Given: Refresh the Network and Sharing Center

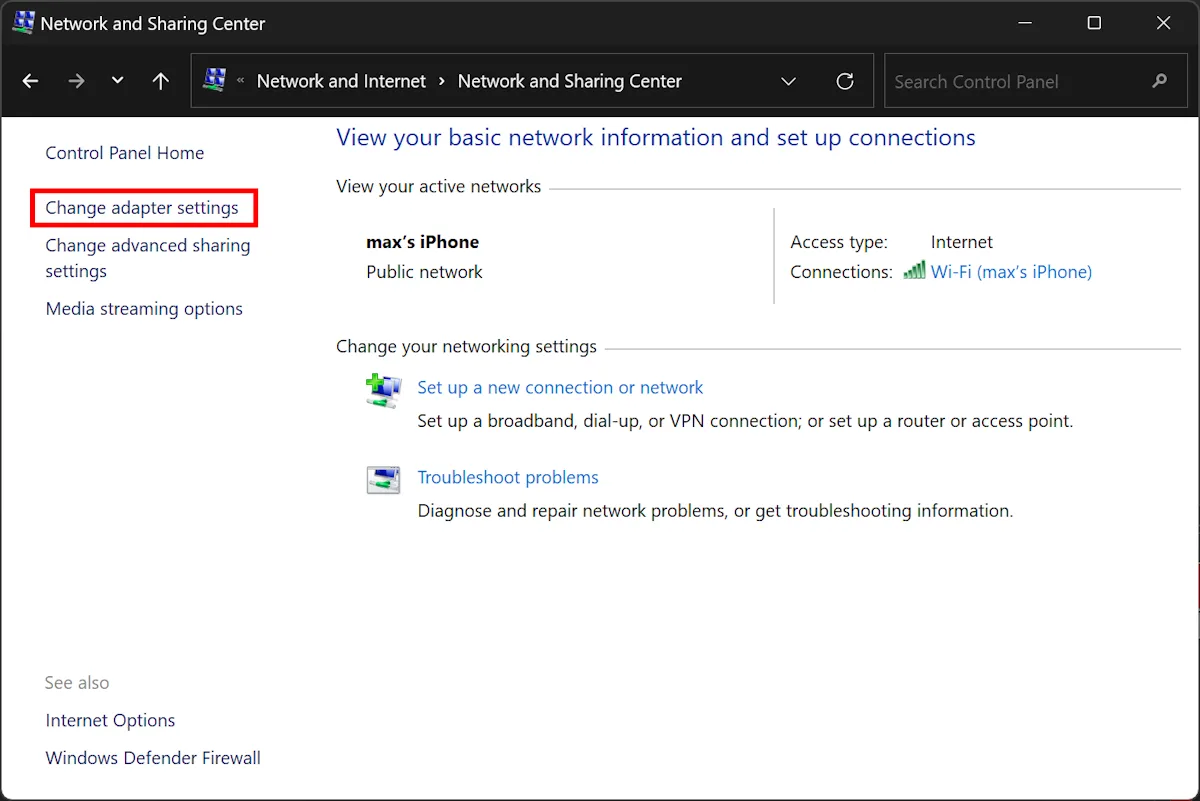Looking at the screenshot, I should (x=845, y=81).
